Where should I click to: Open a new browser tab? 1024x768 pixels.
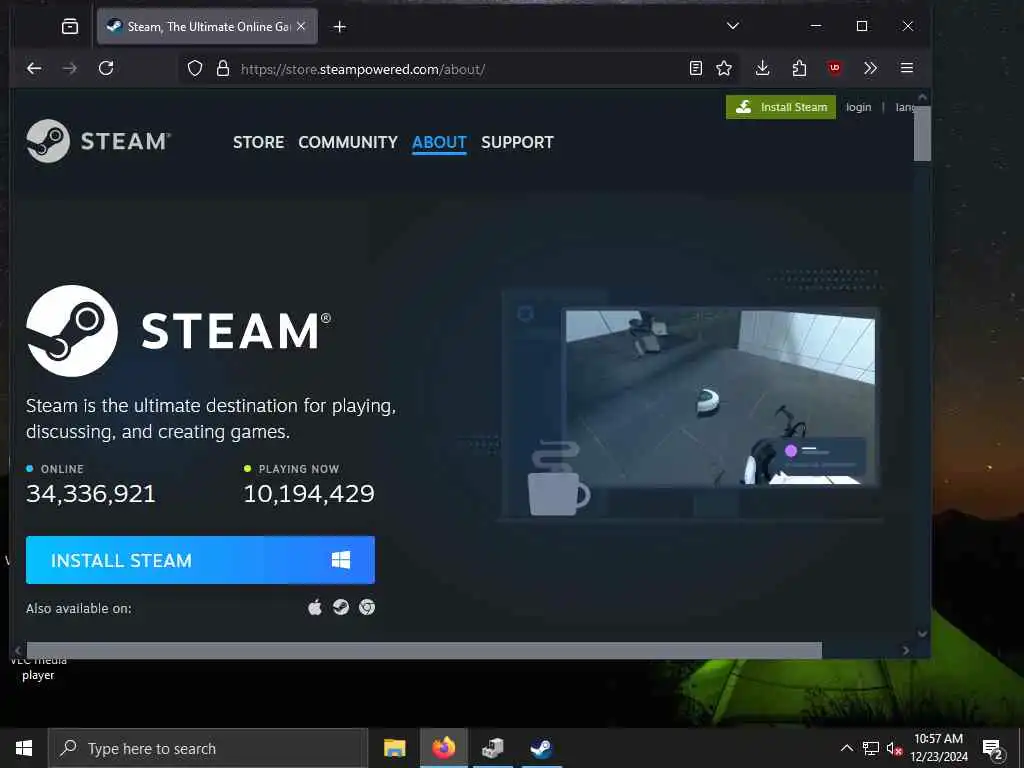coord(340,26)
